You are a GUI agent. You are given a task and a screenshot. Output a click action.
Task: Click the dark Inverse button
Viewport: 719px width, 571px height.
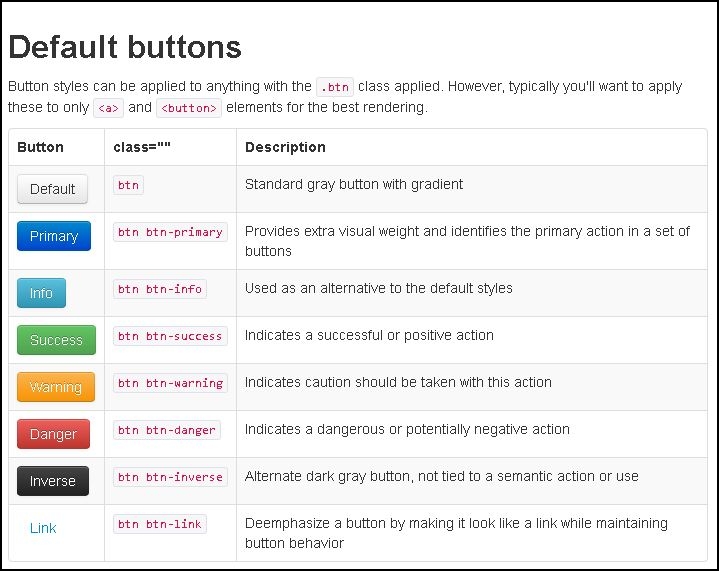[x=53, y=481]
